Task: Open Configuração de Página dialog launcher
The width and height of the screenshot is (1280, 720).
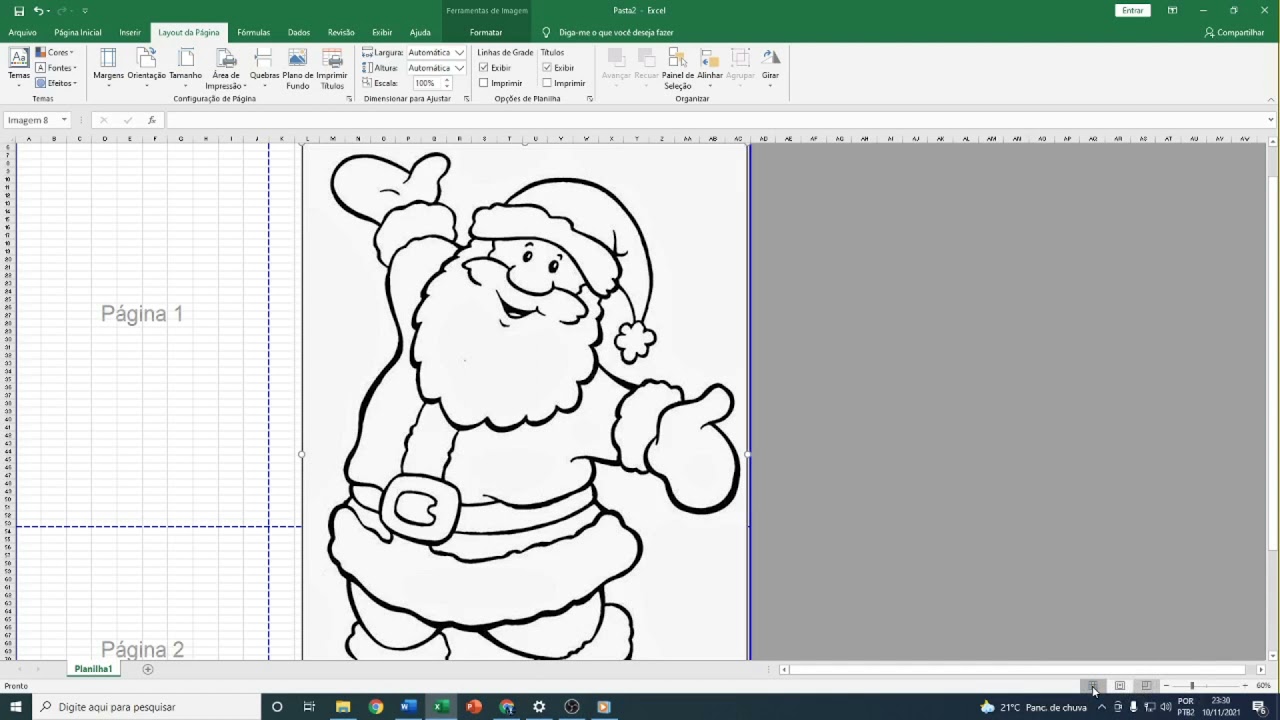Action: pos(349,99)
